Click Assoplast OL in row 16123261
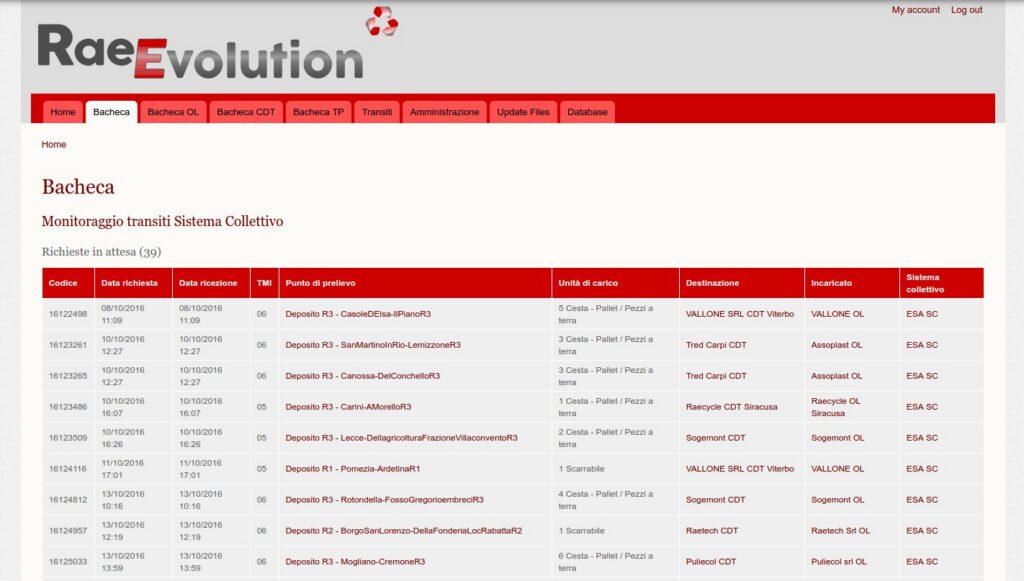The image size is (1024, 581). 837,345
